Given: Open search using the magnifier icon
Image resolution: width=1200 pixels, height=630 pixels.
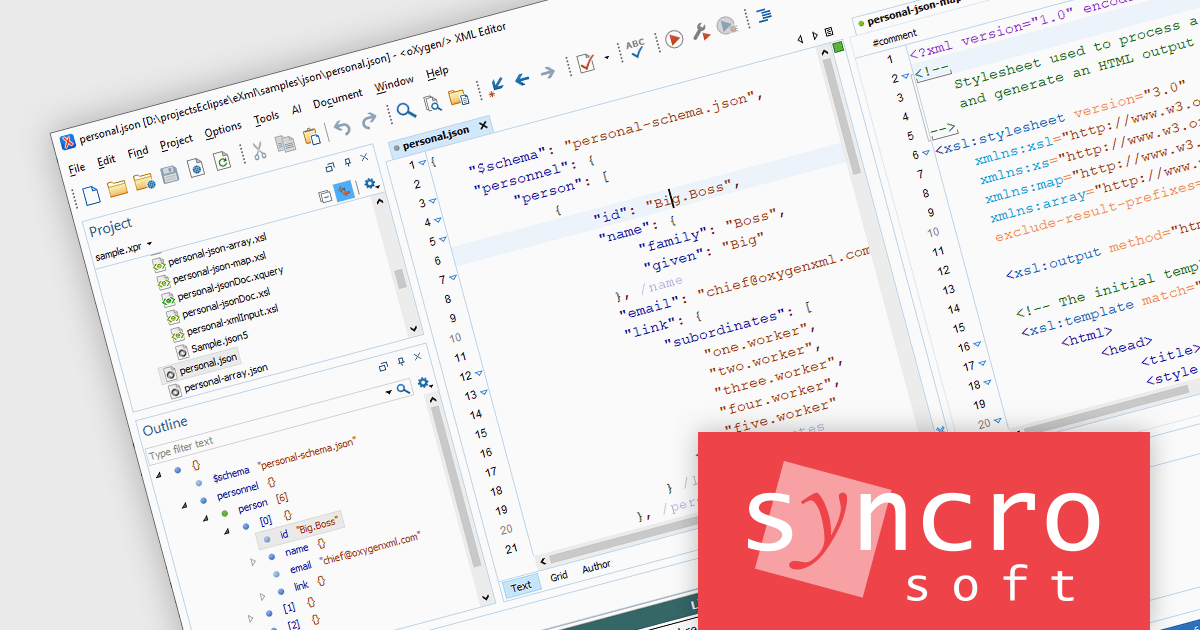Looking at the screenshot, I should coord(408,108).
